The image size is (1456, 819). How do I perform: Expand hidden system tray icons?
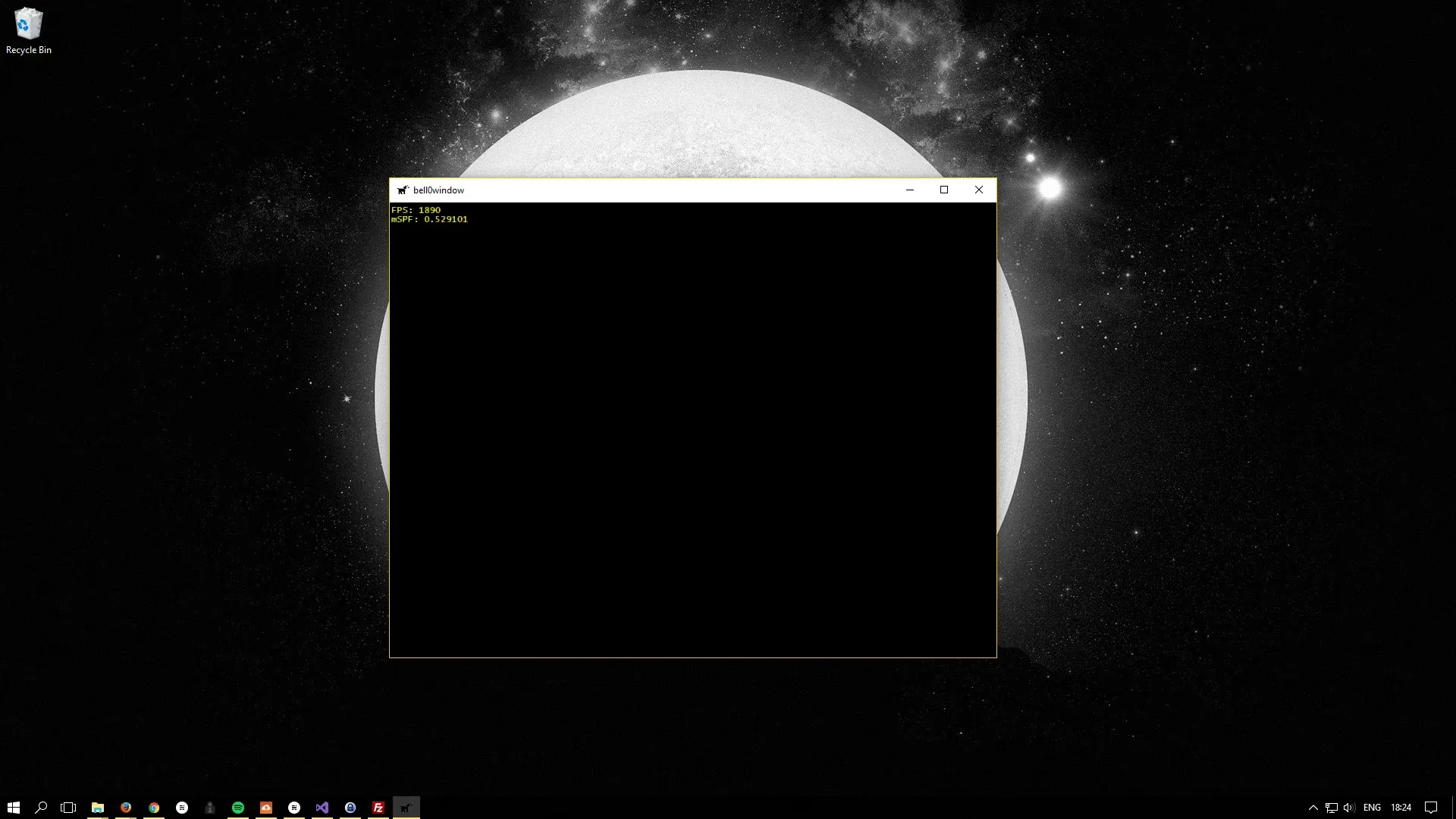(x=1313, y=808)
